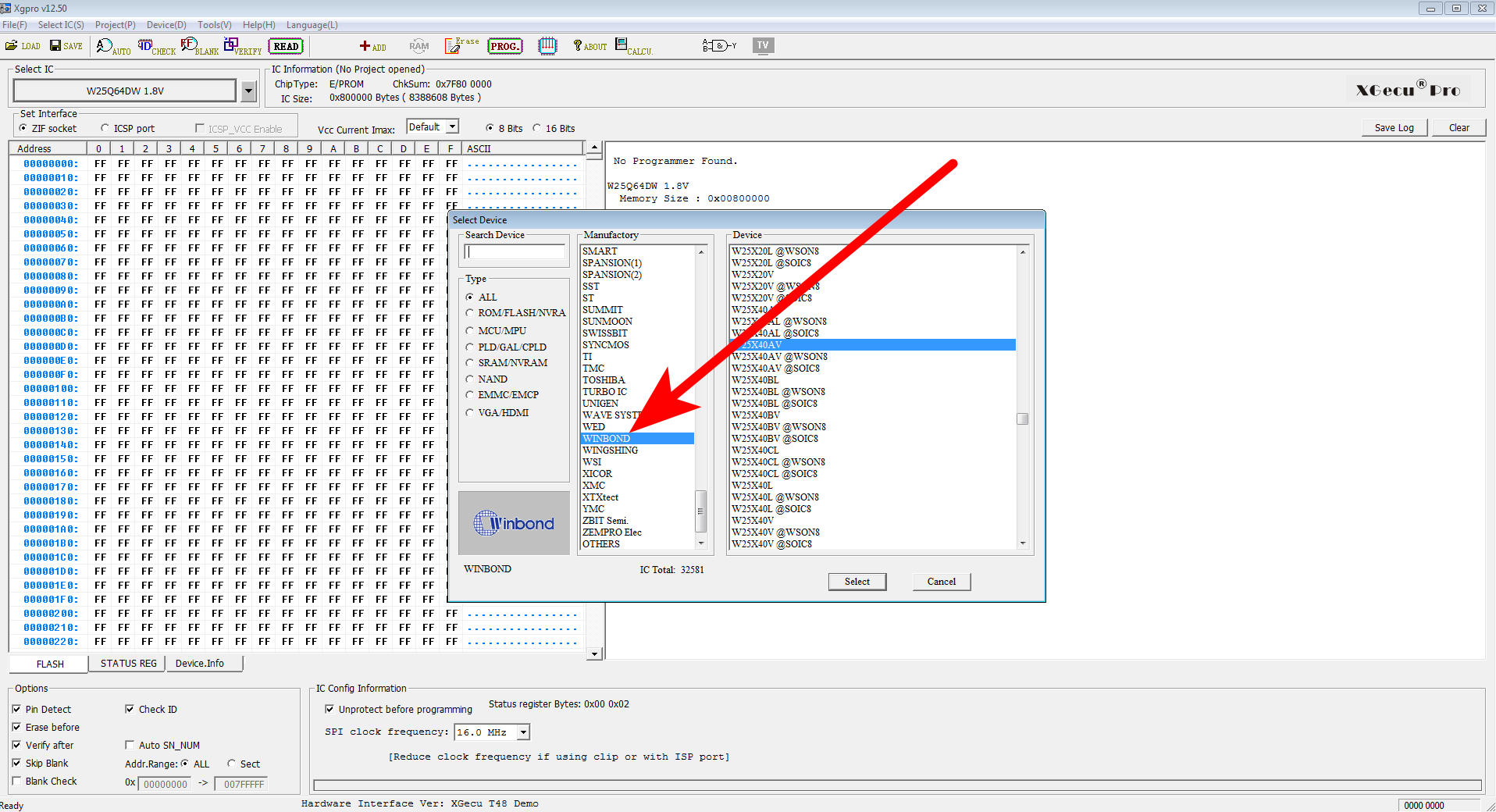The height and width of the screenshot is (812, 1496).
Task: Expand the SPI clock frequency dropdown
Action: (523, 732)
